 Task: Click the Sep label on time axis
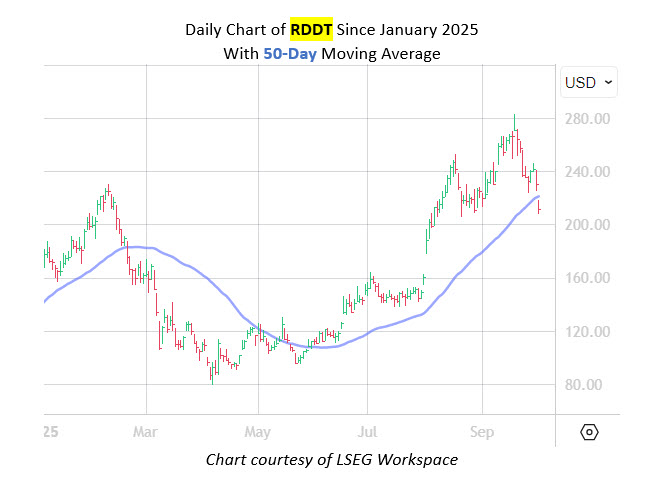(482, 432)
